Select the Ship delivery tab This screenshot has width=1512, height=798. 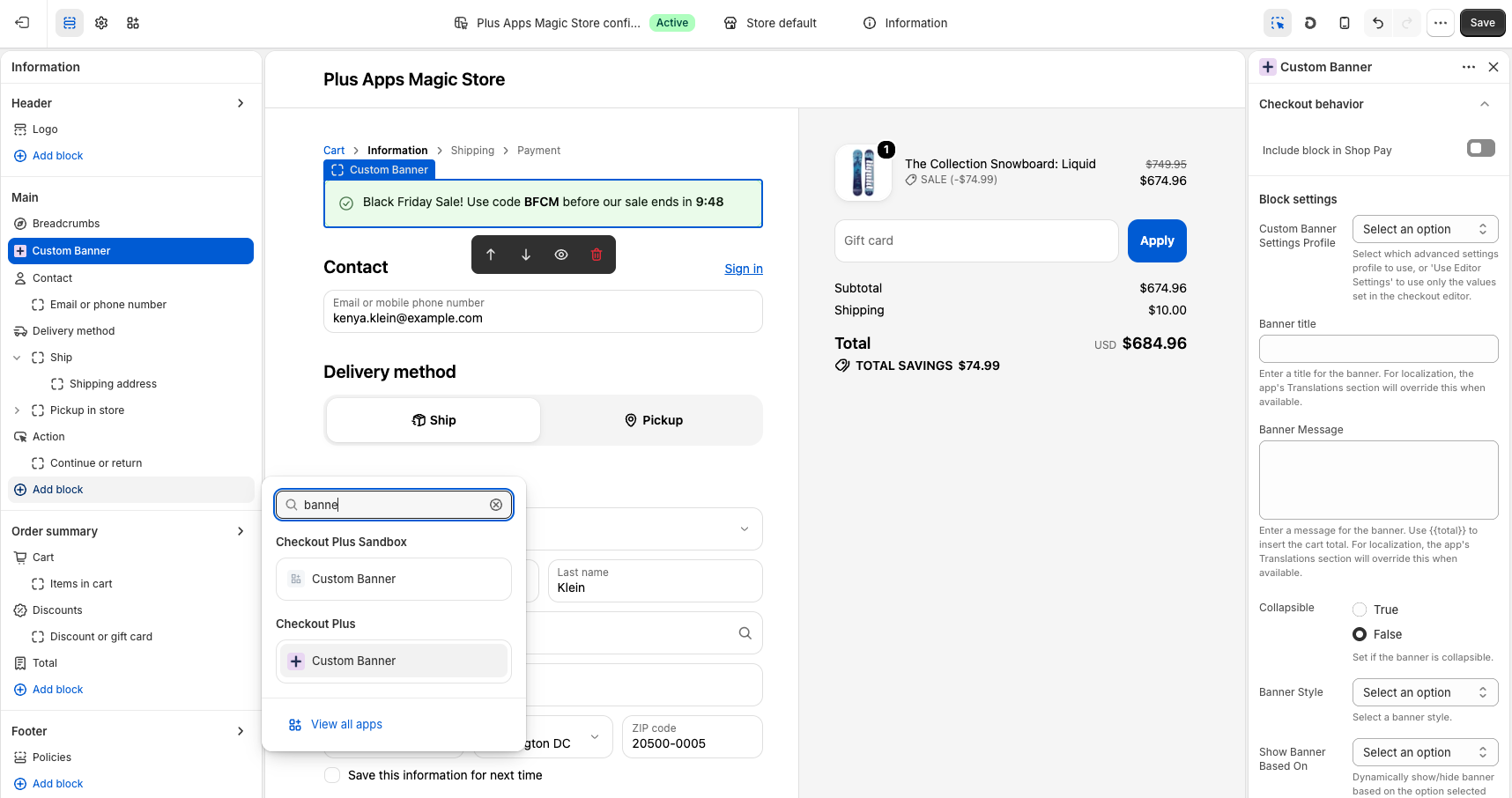[x=434, y=420]
